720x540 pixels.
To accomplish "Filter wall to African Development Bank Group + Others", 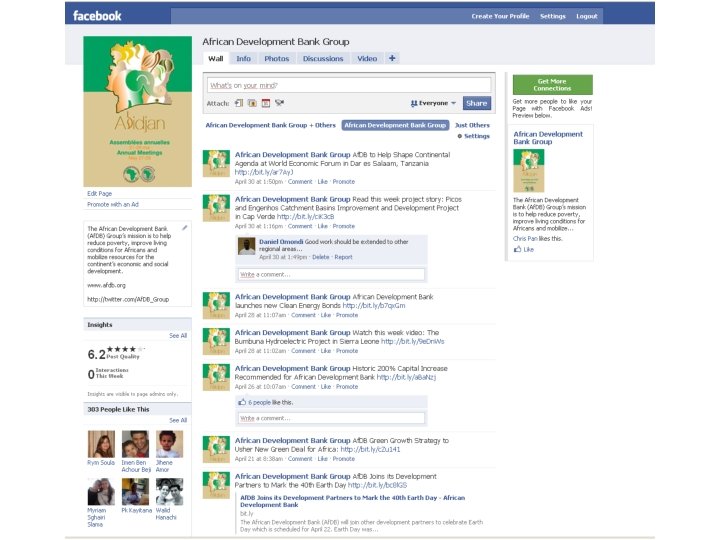I will tap(270, 125).
